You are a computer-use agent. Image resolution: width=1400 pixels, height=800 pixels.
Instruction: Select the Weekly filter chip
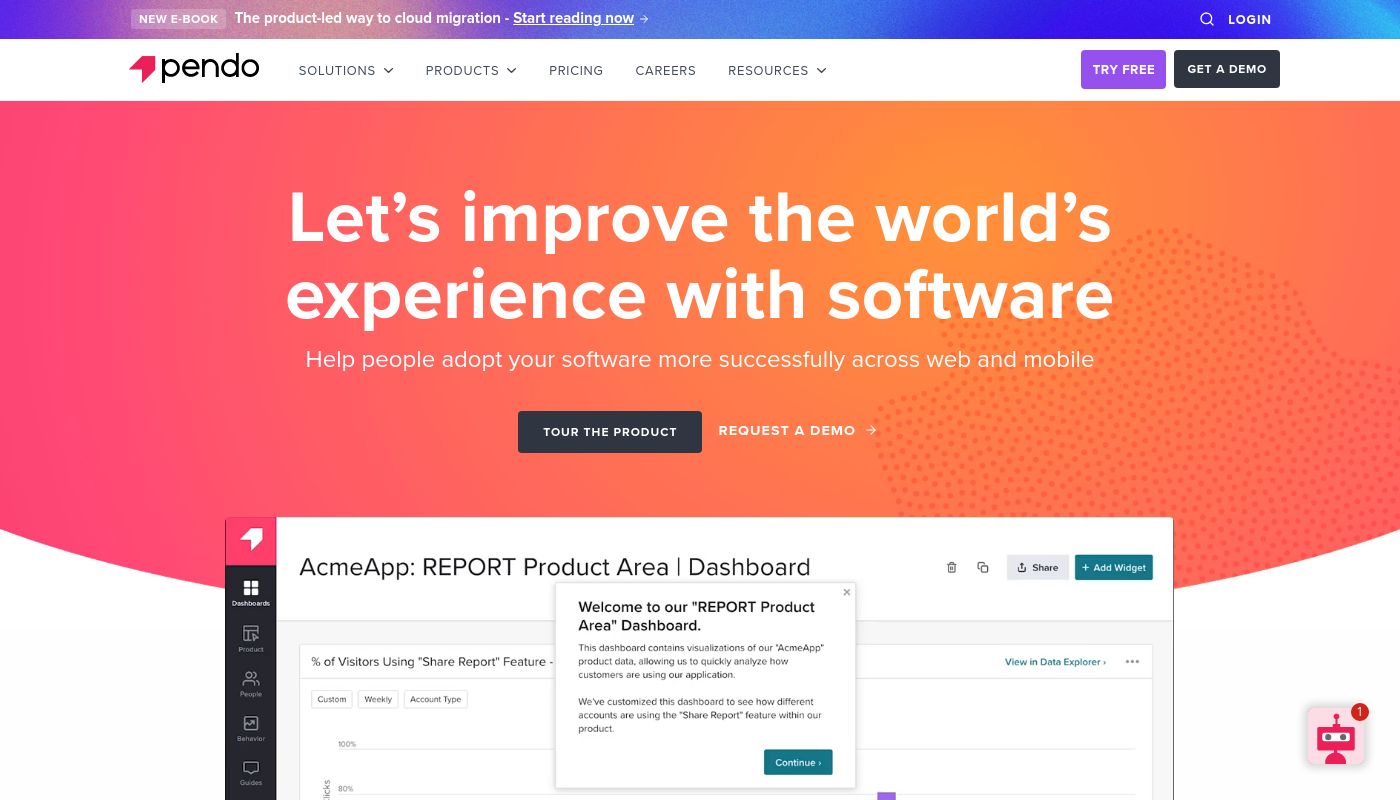378,699
